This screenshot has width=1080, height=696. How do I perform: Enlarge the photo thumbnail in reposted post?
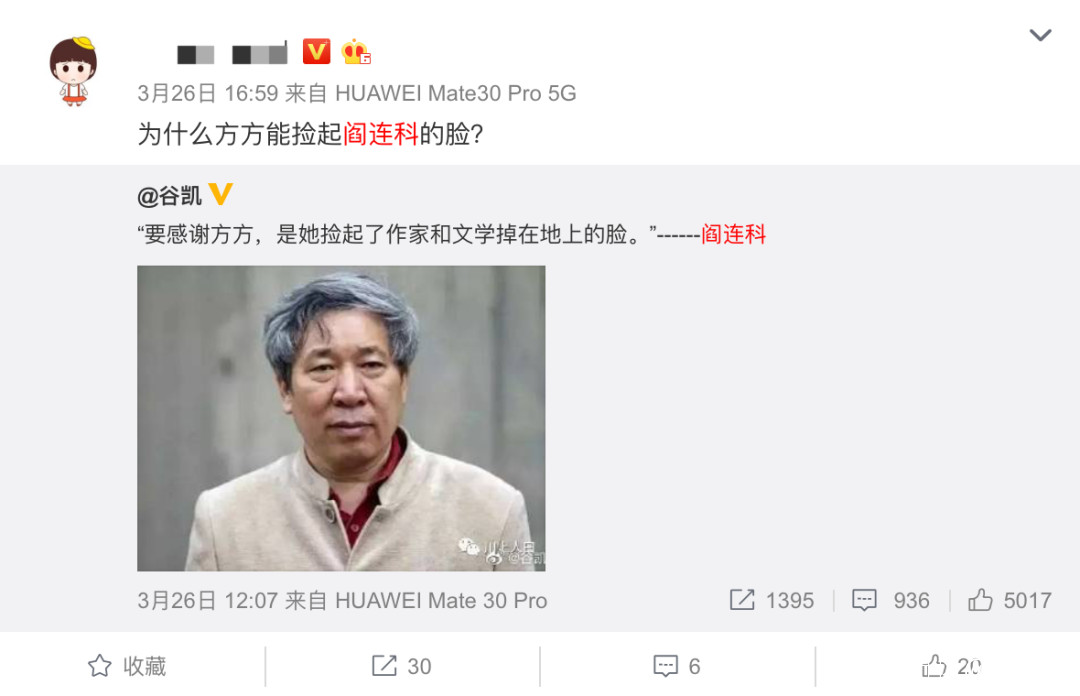point(341,418)
